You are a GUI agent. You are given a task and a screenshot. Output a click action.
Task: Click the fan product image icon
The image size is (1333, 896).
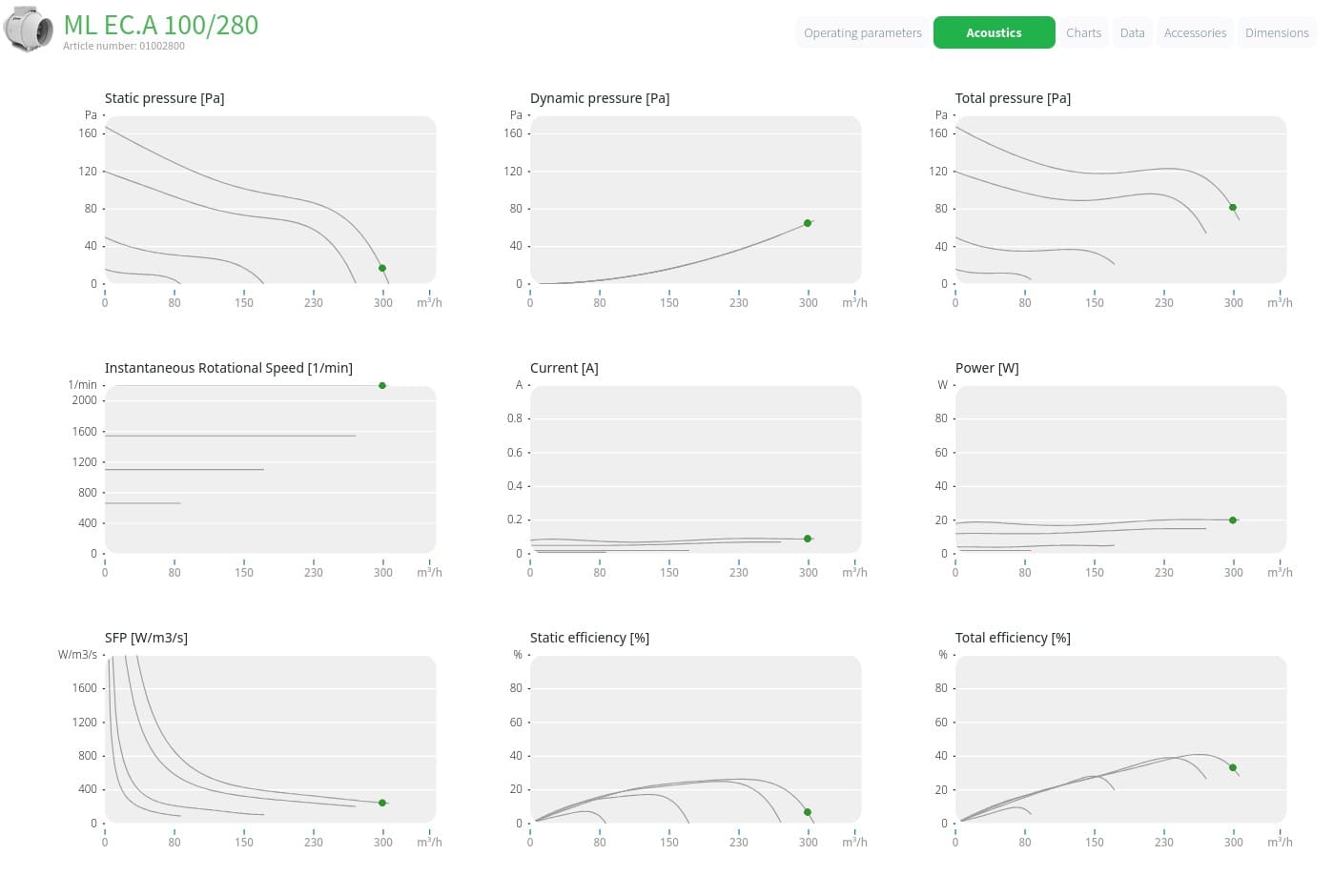(29, 30)
